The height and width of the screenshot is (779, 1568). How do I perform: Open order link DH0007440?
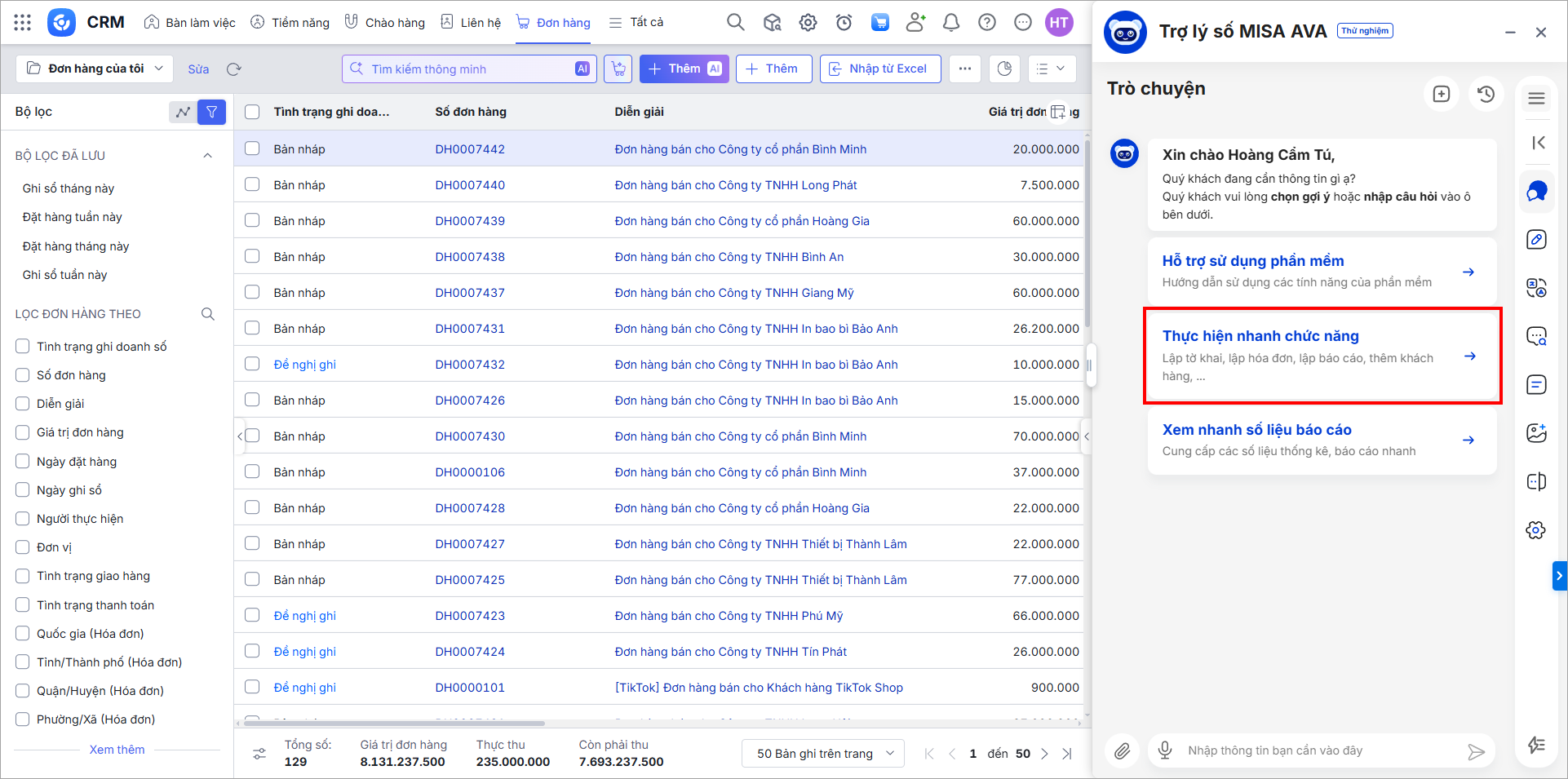coord(470,185)
